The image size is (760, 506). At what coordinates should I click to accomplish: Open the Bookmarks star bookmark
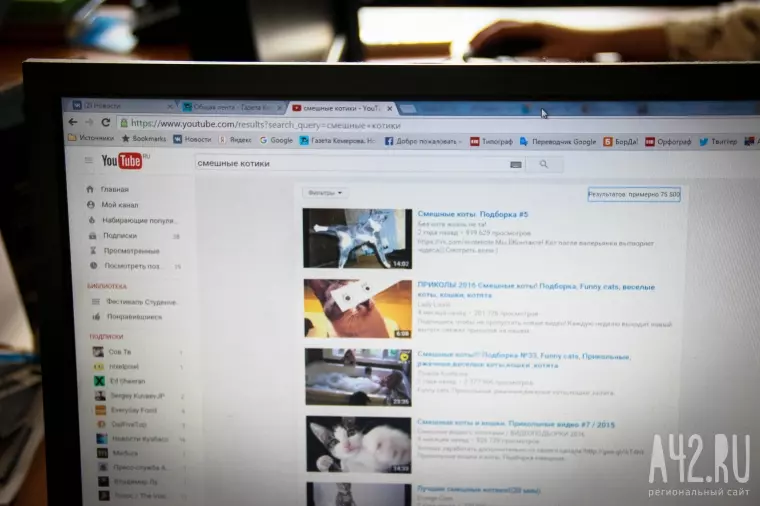(x=143, y=138)
